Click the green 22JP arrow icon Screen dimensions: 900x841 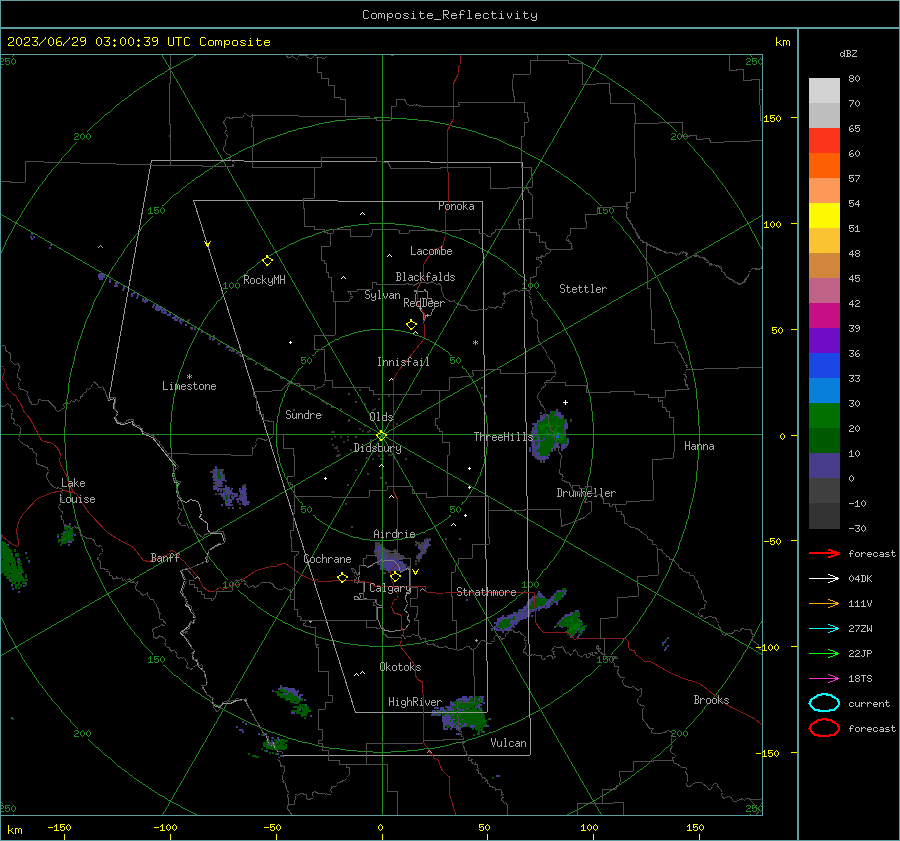click(x=824, y=653)
